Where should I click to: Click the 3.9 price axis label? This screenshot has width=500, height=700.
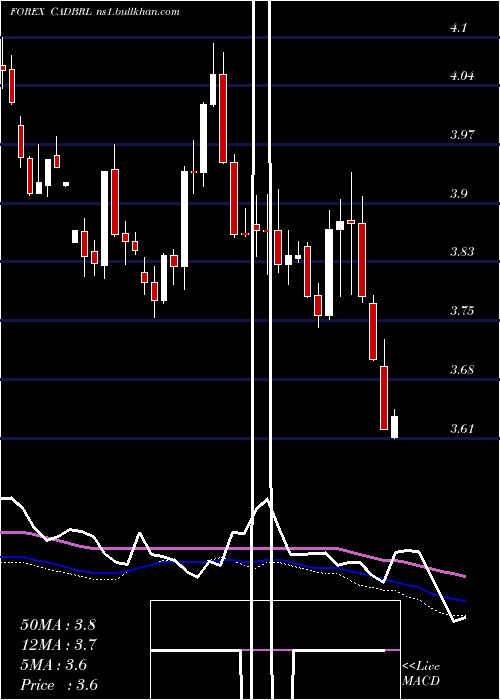(458, 194)
